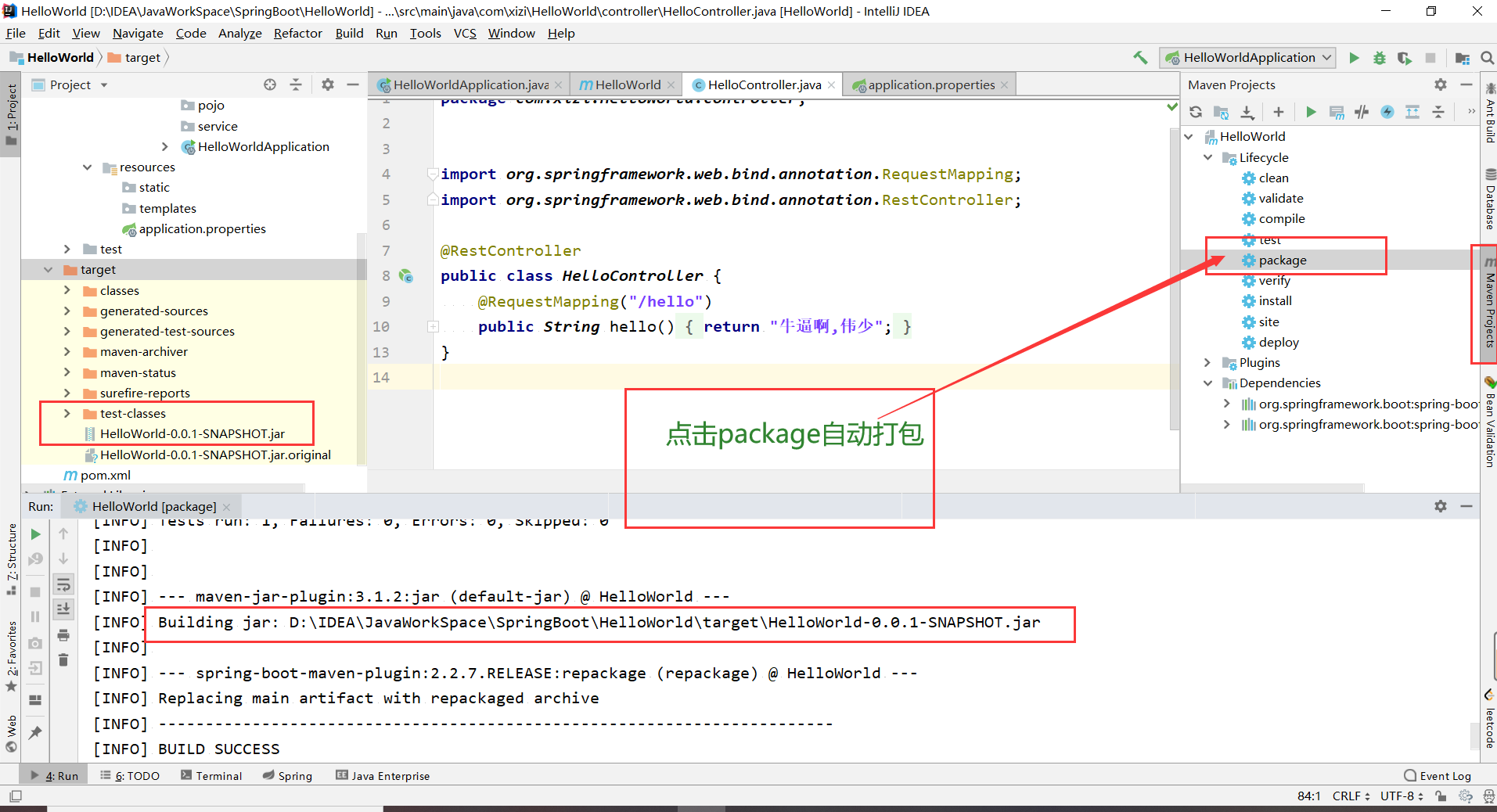Open Search Everywhere with the magnifier icon
This screenshot has height=812, width=1497.
(x=1487, y=58)
